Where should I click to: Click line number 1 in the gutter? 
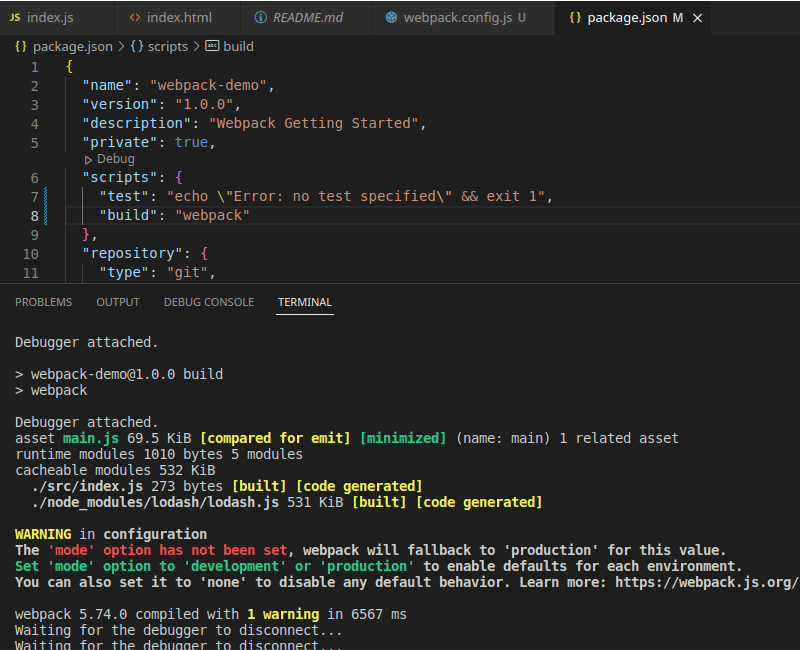(x=34, y=67)
